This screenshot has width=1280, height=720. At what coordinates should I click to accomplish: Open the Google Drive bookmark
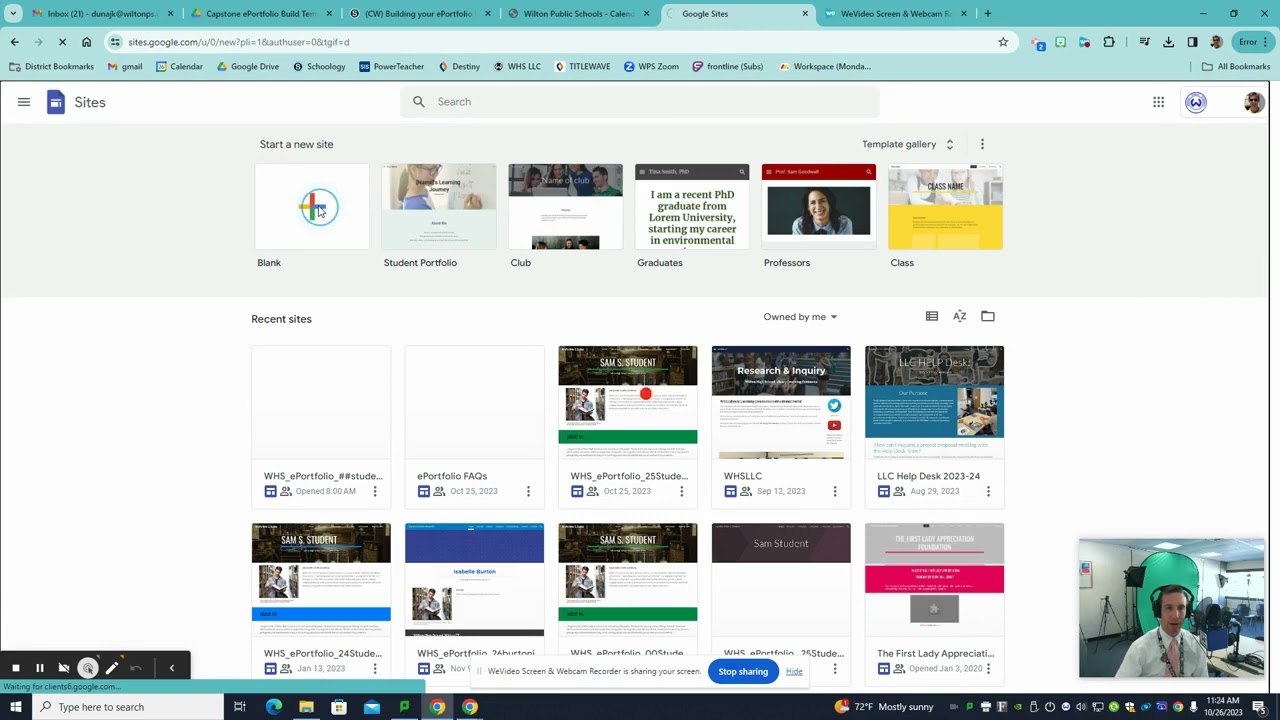pyautogui.click(x=248, y=66)
